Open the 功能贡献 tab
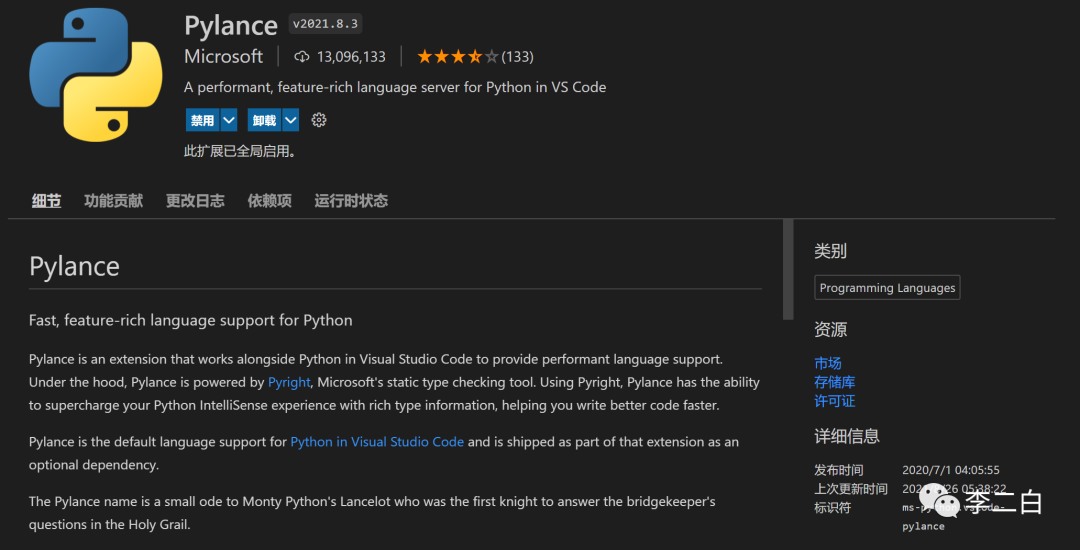The width and height of the screenshot is (1080, 550). [x=113, y=201]
